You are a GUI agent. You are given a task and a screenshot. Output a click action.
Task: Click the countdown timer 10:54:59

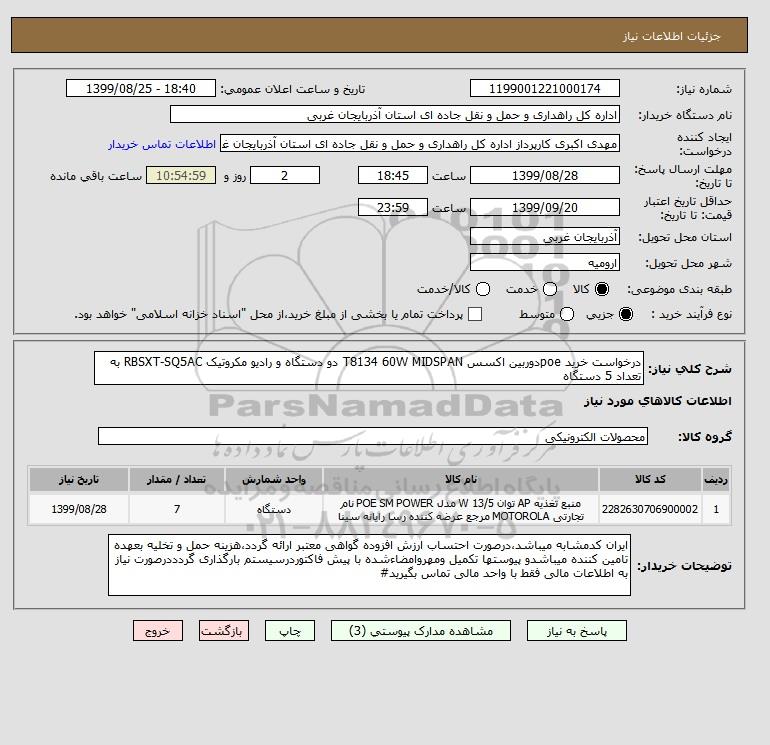point(181,175)
